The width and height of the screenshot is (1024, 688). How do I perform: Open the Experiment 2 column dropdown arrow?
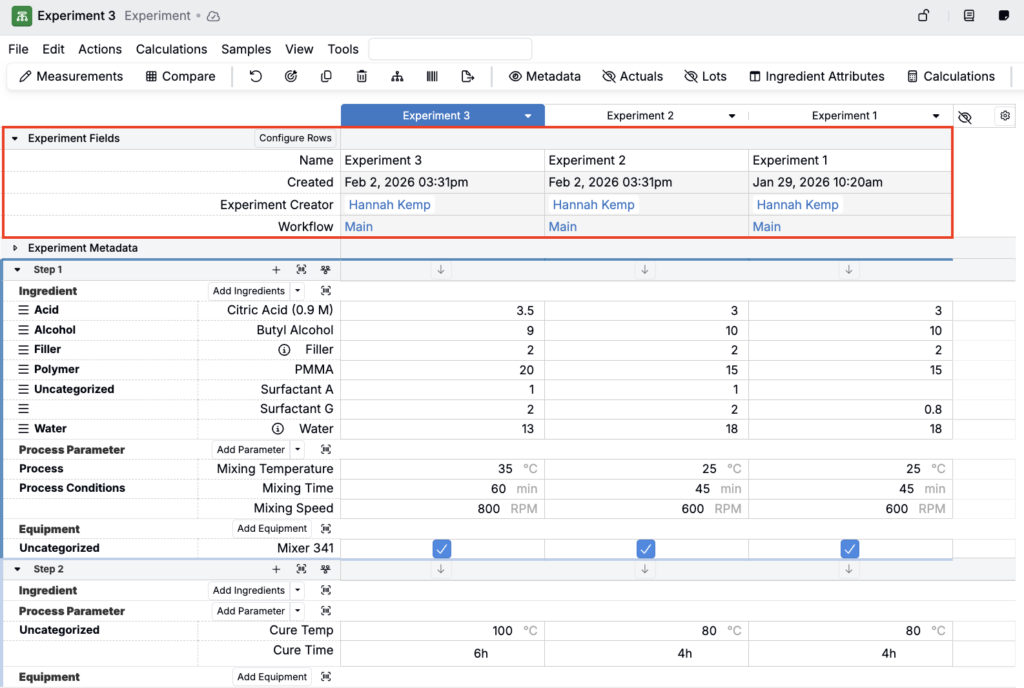pos(732,116)
